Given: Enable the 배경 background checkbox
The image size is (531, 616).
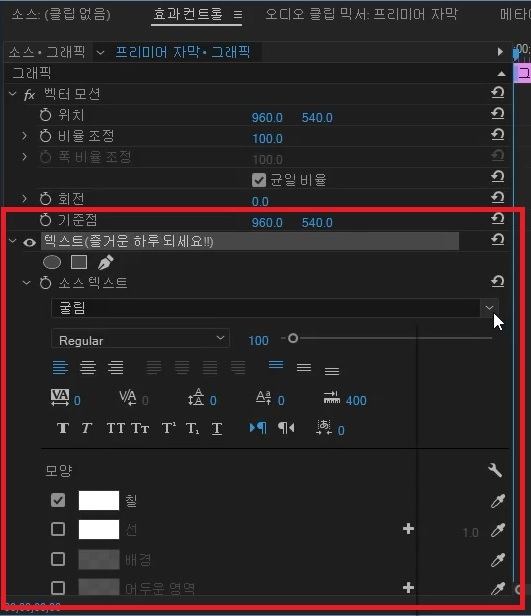Looking at the screenshot, I should (58, 559).
